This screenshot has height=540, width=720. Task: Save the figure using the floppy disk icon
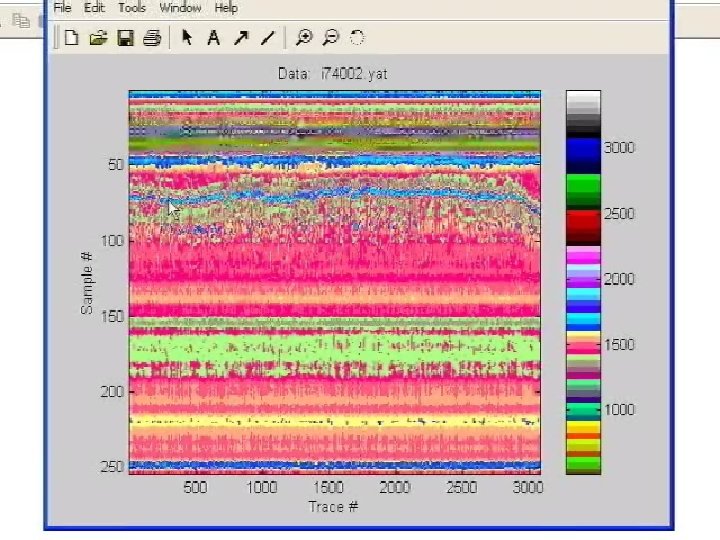click(x=125, y=38)
